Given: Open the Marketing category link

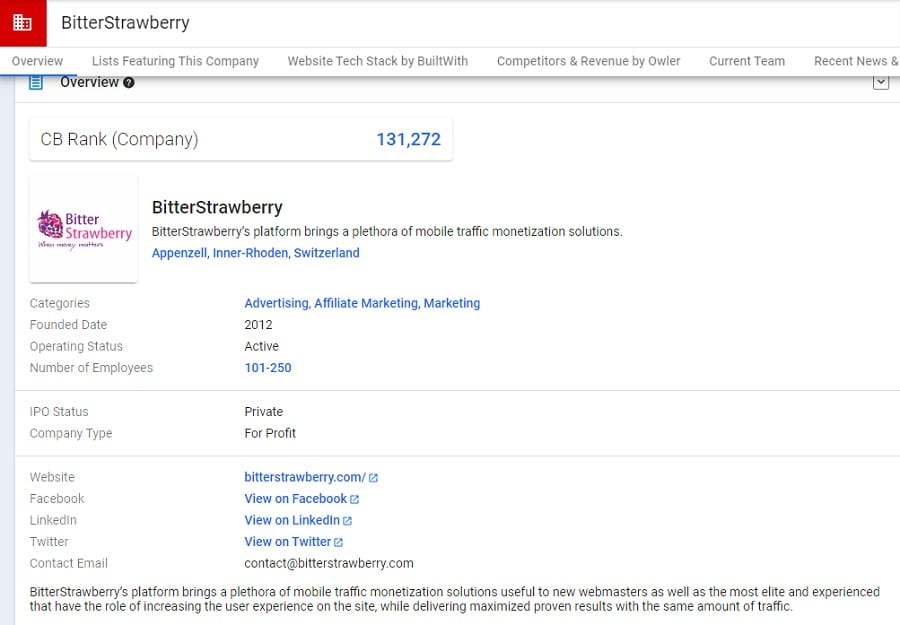Looking at the screenshot, I should 452,303.
